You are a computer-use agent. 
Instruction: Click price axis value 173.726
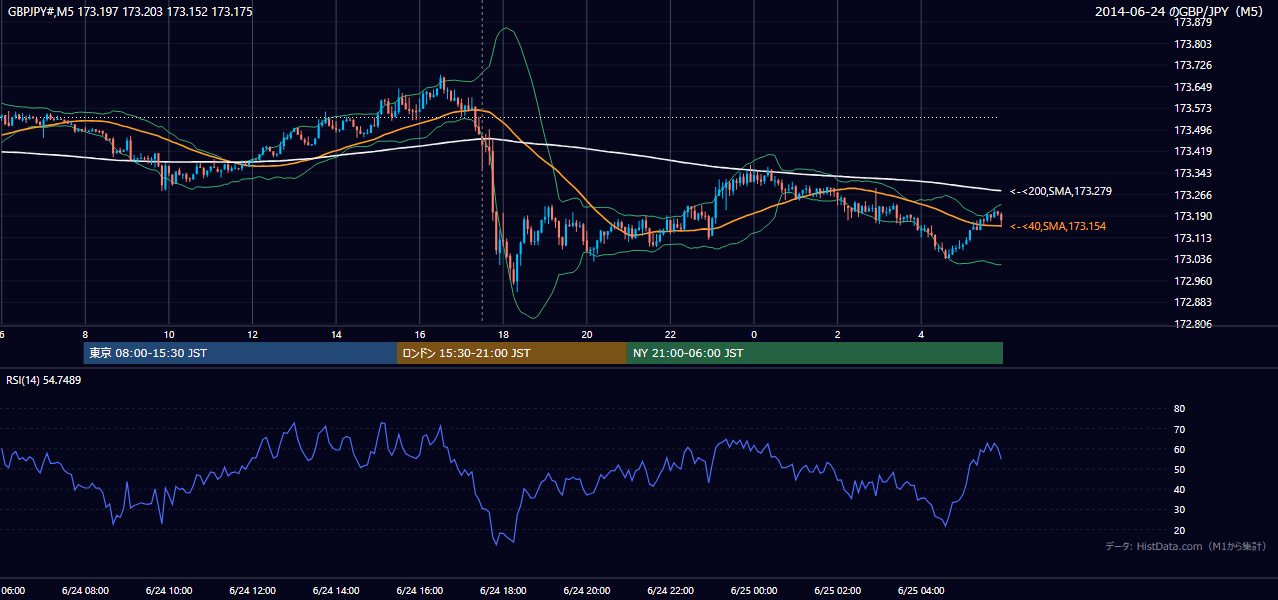[1192, 66]
